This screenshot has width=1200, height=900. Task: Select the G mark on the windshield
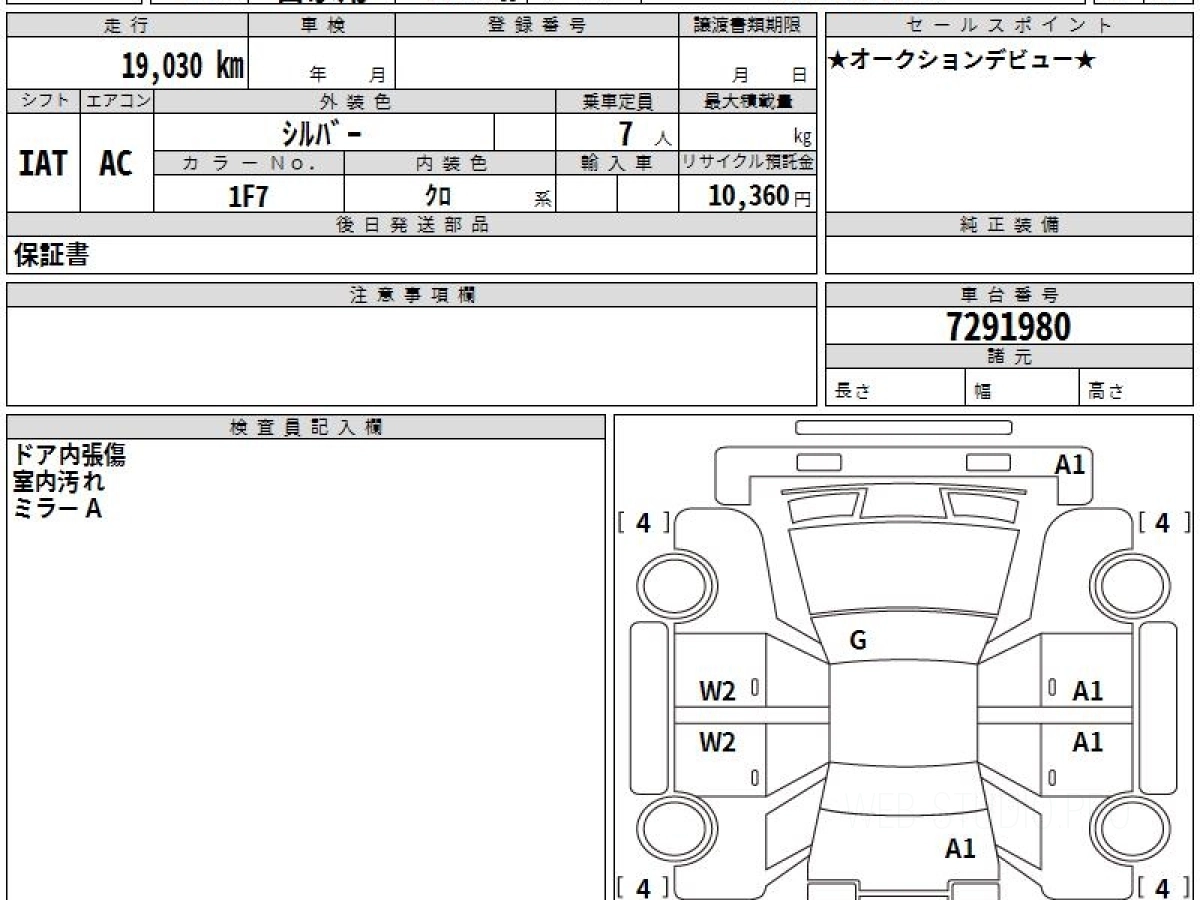pyautogui.click(x=857, y=641)
